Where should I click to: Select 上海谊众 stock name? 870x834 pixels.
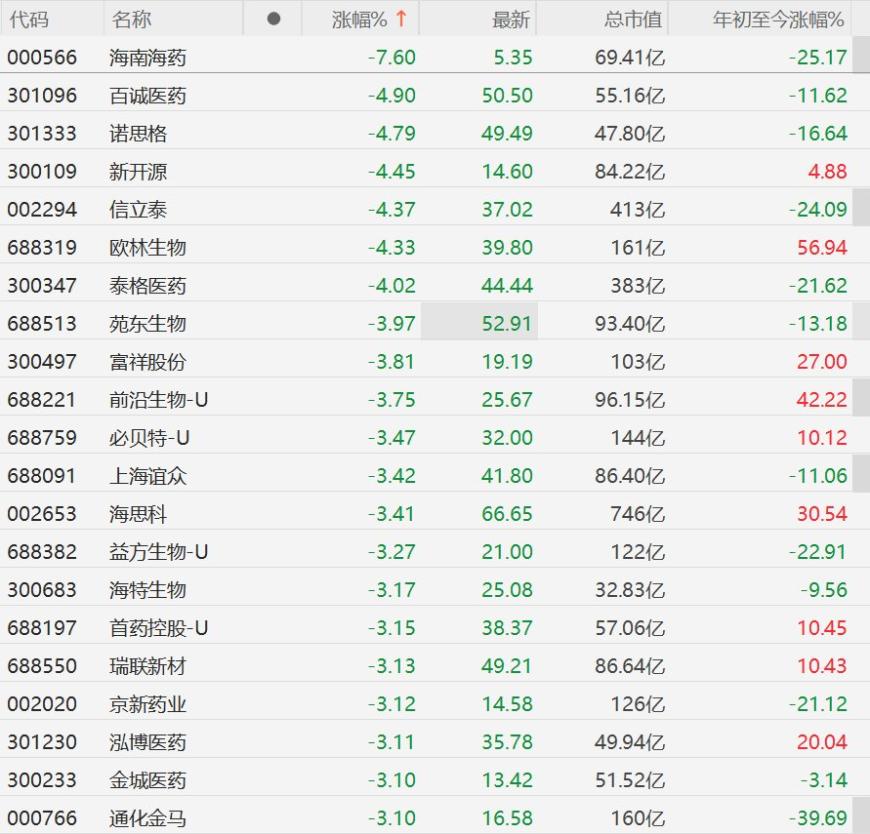coord(148,476)
